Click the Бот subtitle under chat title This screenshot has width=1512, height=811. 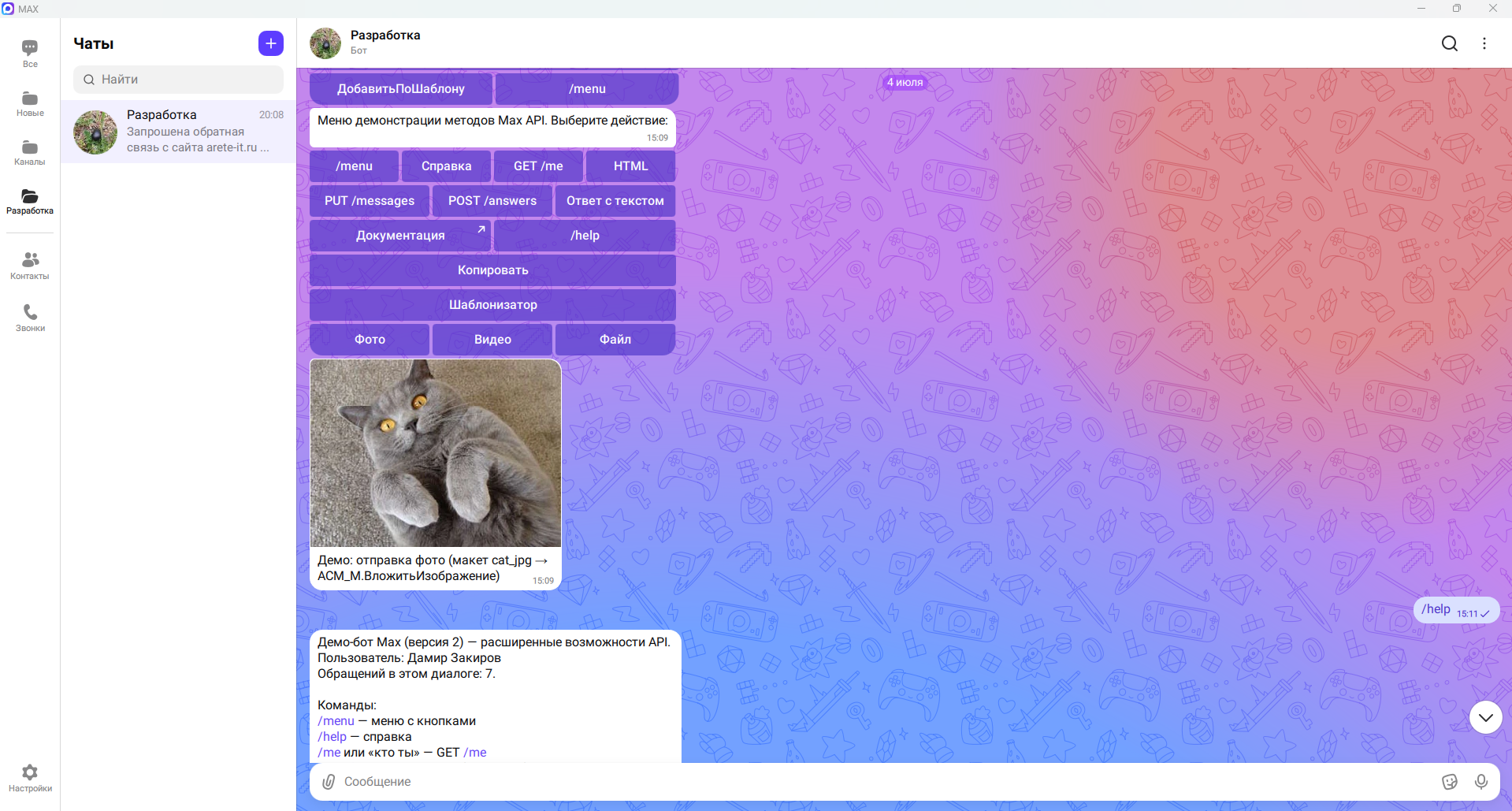(358, 50)
